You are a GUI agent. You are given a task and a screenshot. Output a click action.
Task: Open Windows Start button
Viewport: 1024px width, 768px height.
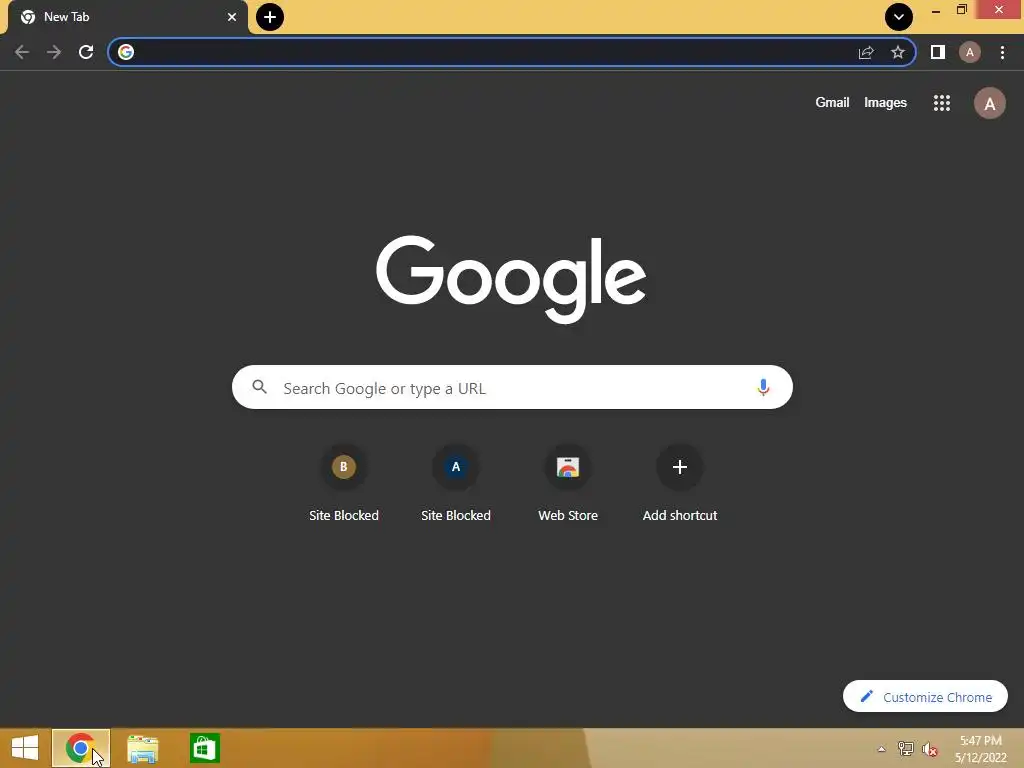pyautogui.click(x=25, y=748)
